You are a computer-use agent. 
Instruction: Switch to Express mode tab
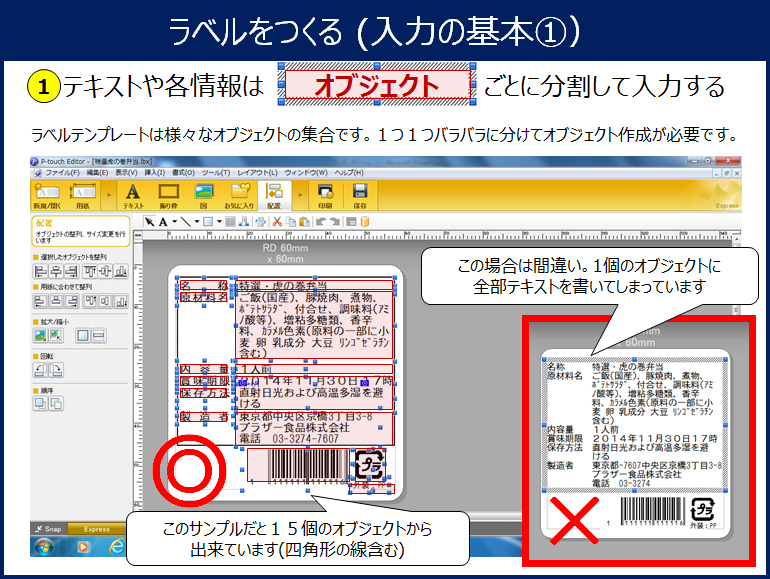point(96,529)
